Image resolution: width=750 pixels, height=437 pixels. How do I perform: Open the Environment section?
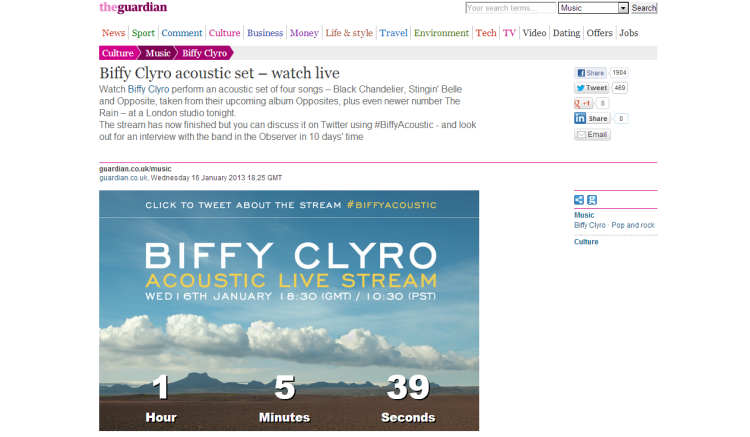[x=441, y=33]
